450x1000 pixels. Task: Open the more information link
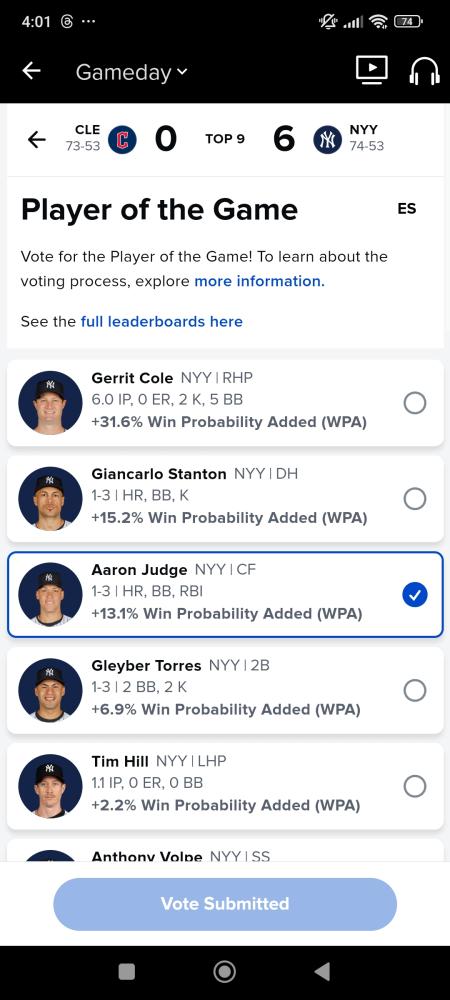tap(259, 281)
